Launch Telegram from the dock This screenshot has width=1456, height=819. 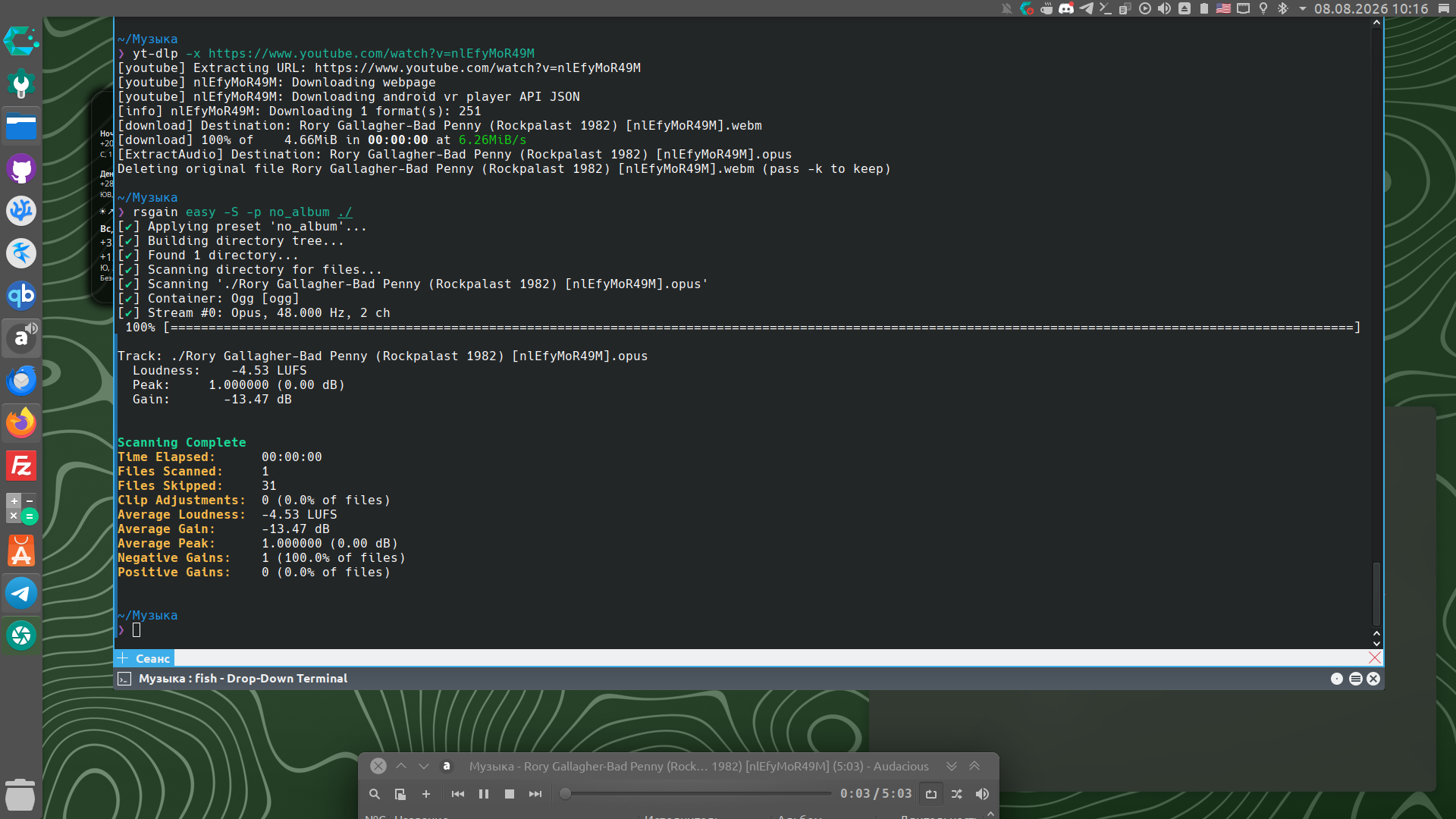[x=21, y=593]
